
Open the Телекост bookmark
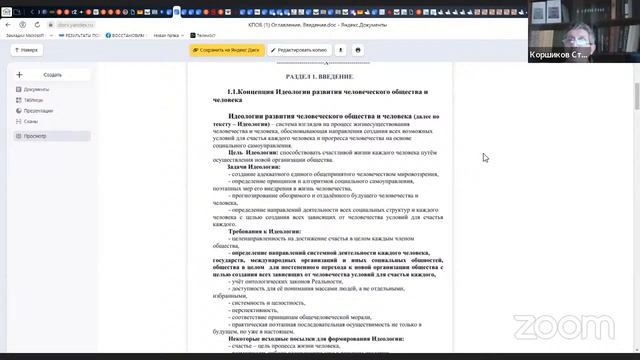tap(203, 36)
